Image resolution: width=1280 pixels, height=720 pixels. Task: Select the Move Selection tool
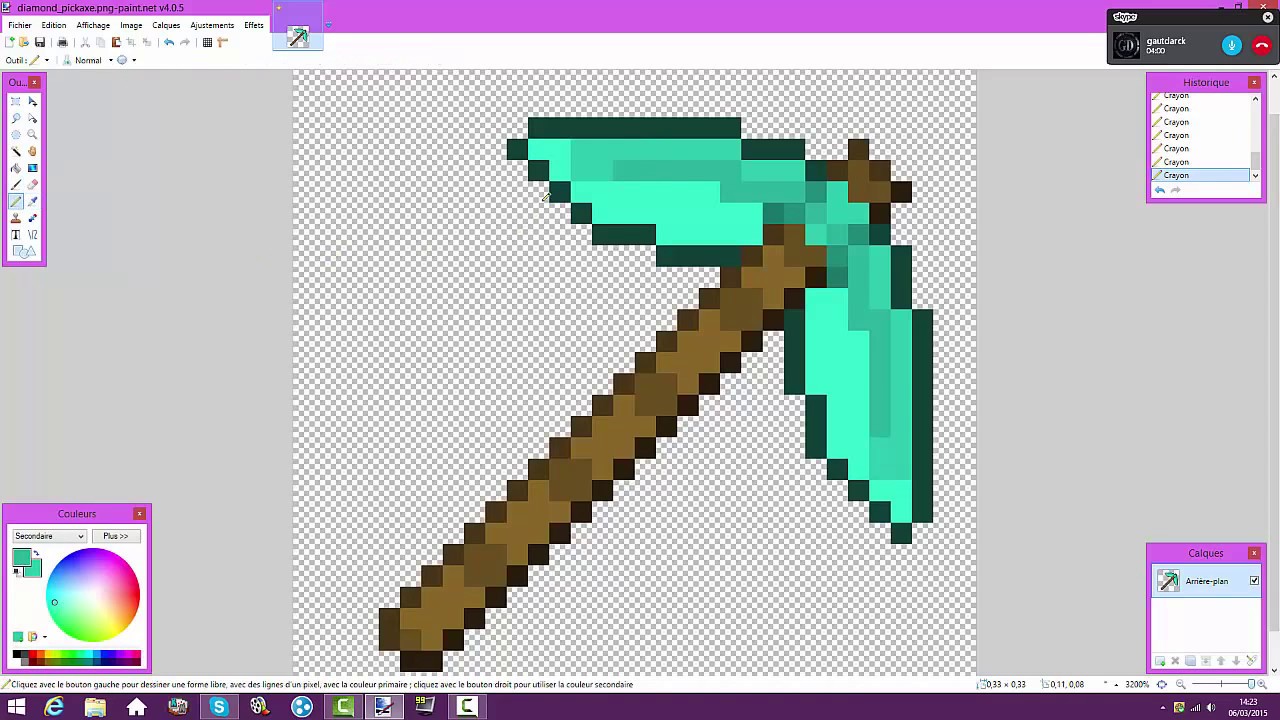click(32, 118)
